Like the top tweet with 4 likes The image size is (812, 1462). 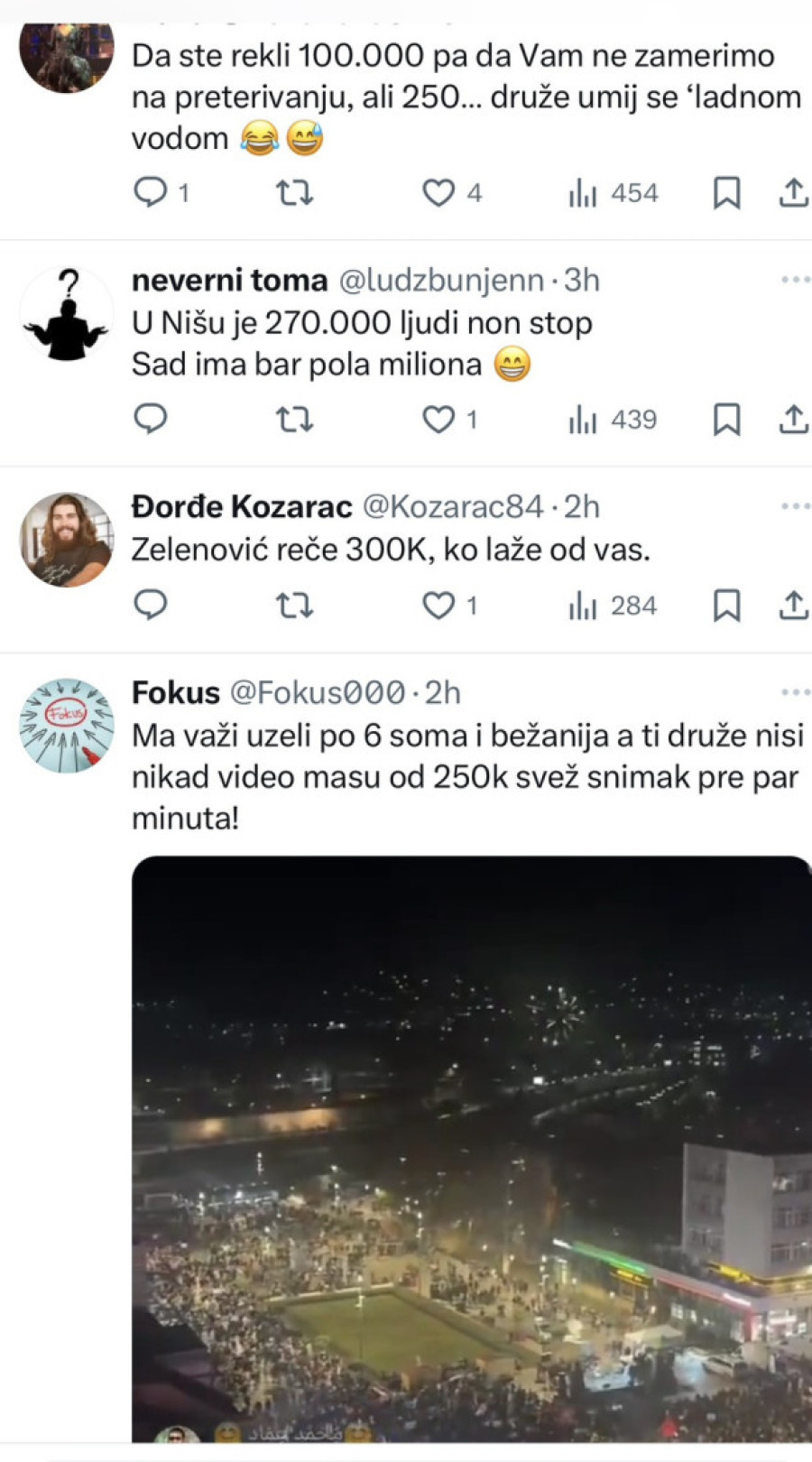[439, 193]
